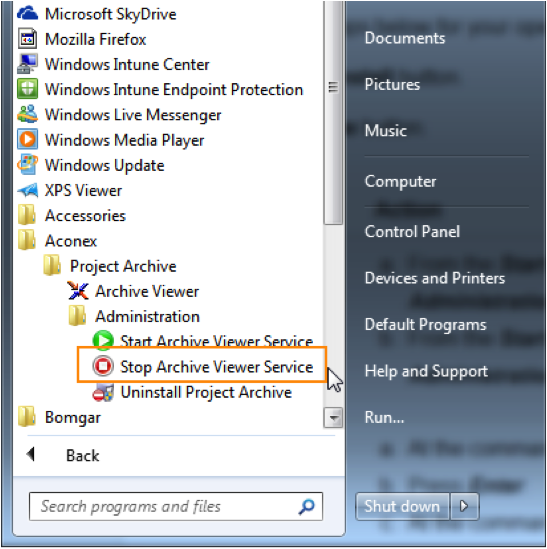This screenshot has height=549, width=547.
Task: Click the Uninstall Project Archive icon
Action: (x=103, y=392)
